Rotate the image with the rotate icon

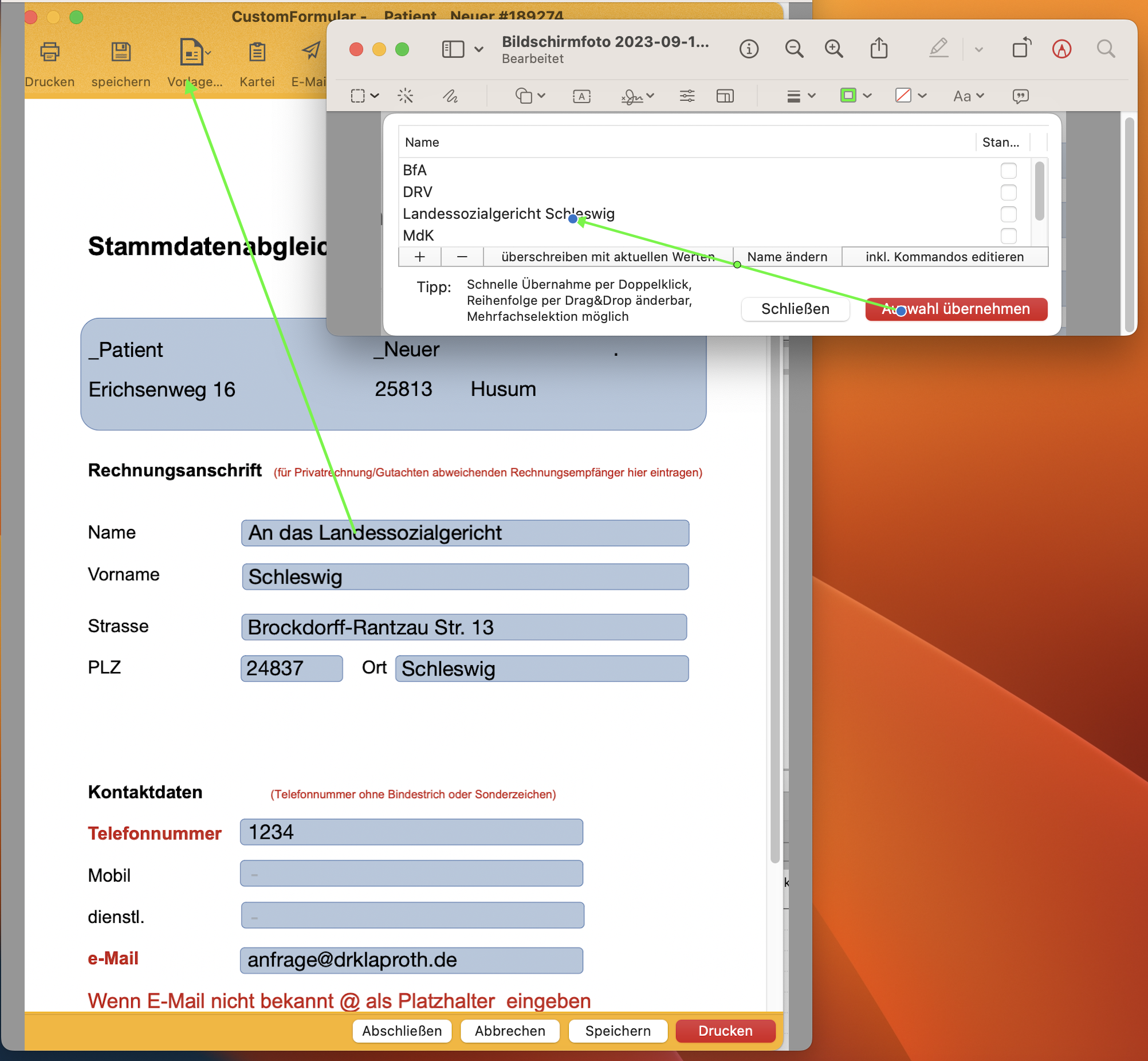(x=1022, y=48)
